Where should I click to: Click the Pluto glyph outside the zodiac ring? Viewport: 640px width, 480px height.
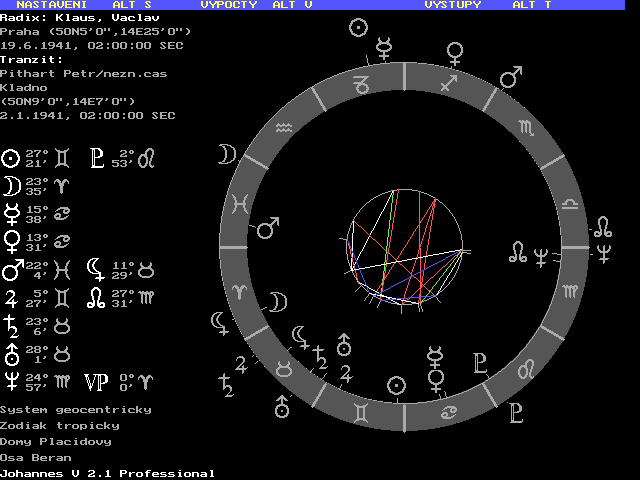pyautogui.click(x=516, y=413)
